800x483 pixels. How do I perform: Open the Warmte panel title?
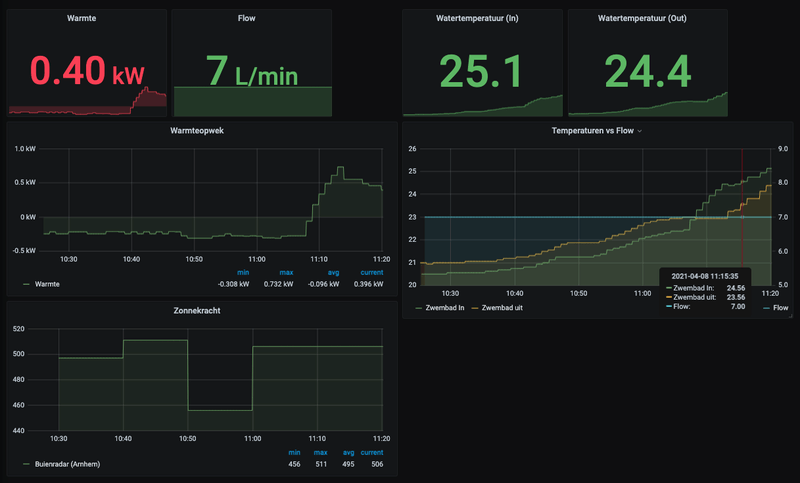click(x=81, y=18)
